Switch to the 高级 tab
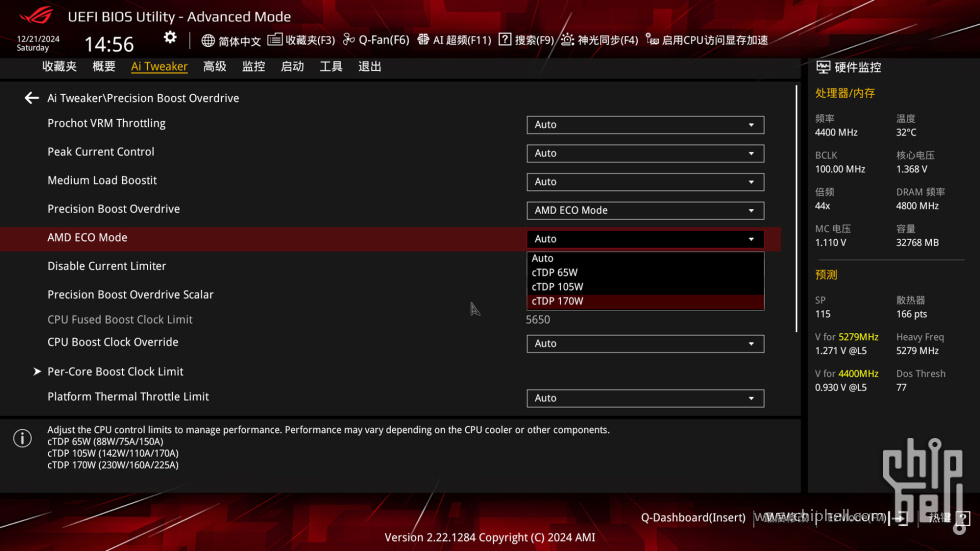The width and height of the screenshot is (980, 551). tap(214, 66)
